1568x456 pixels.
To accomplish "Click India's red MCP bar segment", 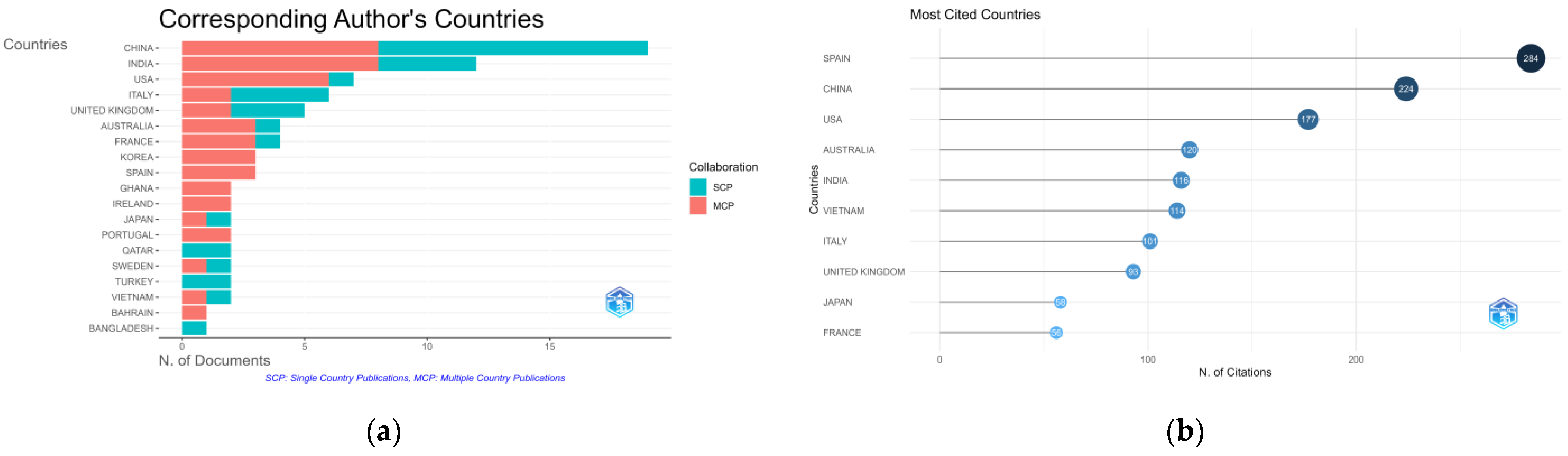I will (x=280, y=64).
